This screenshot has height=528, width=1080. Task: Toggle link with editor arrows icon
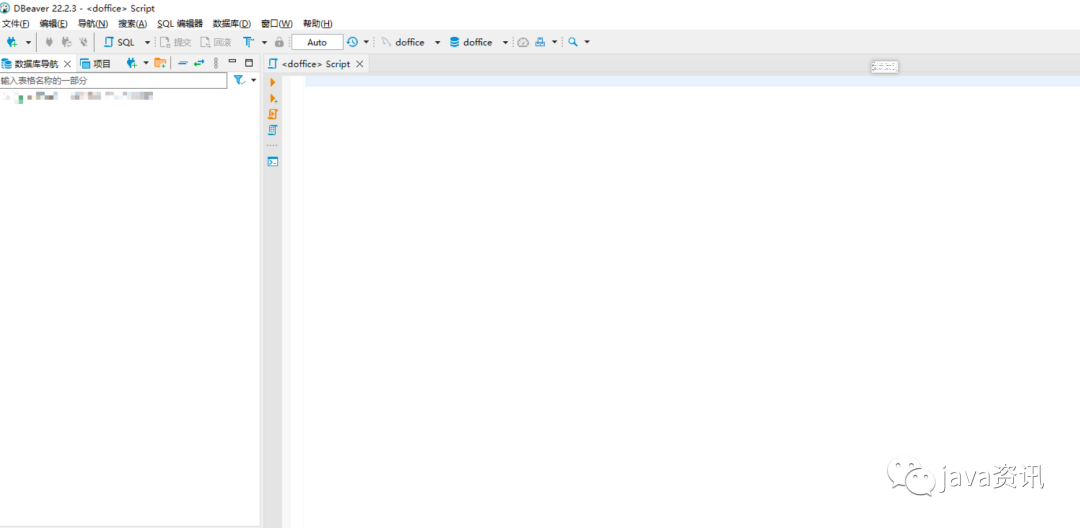(199, 63)
